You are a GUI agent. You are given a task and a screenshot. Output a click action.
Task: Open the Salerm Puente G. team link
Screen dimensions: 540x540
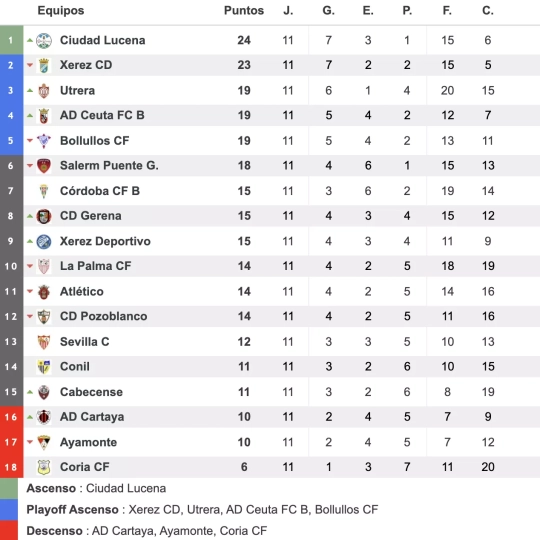tap(109, 166)
